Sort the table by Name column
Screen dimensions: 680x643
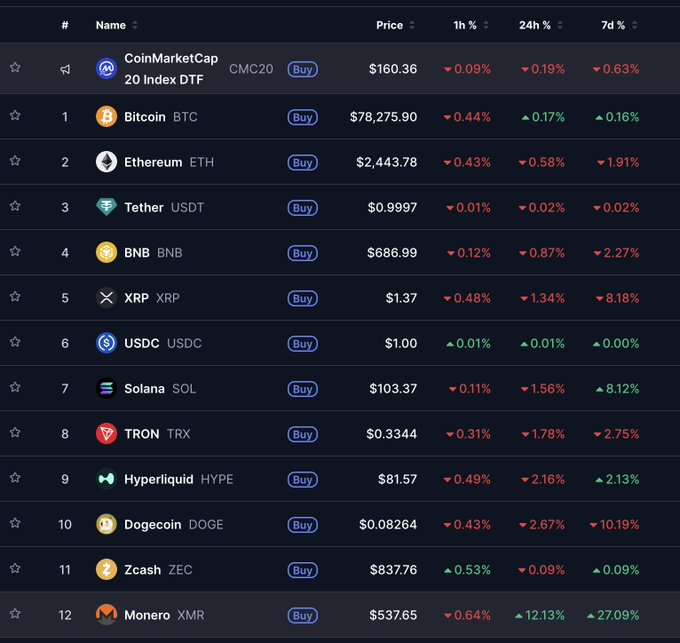click(116, 25)
